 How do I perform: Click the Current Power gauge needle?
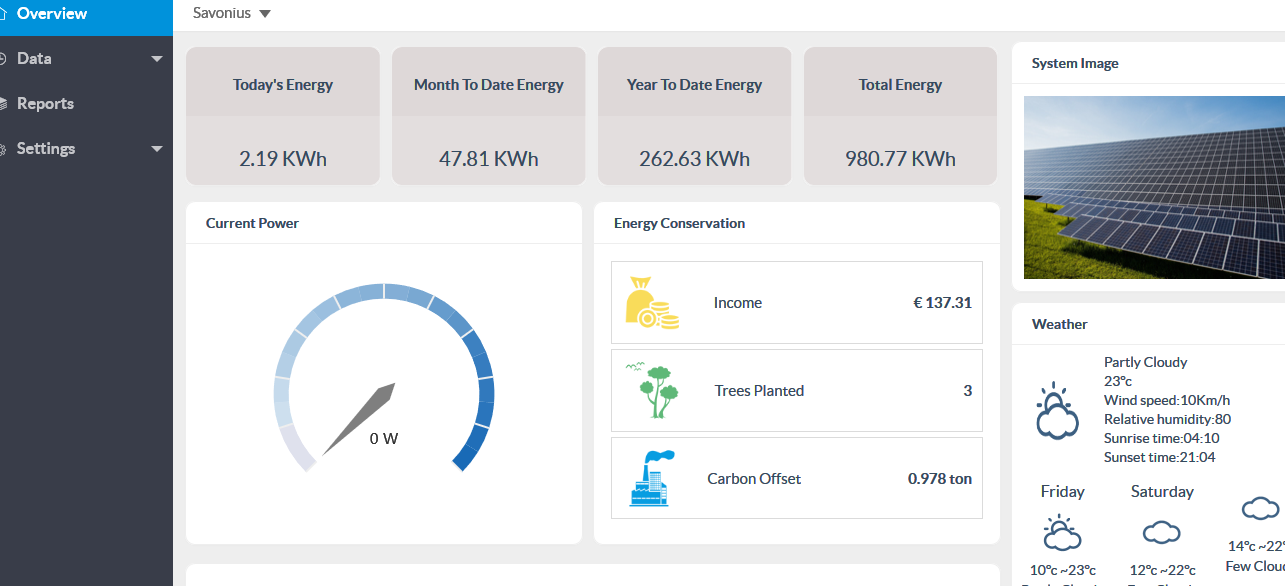[360, 417]
